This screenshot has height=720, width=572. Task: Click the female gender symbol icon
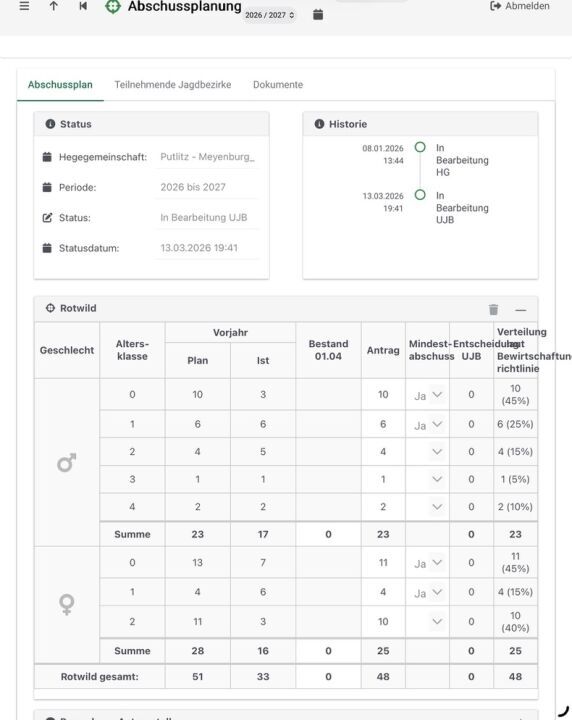(x=67, y=604)
